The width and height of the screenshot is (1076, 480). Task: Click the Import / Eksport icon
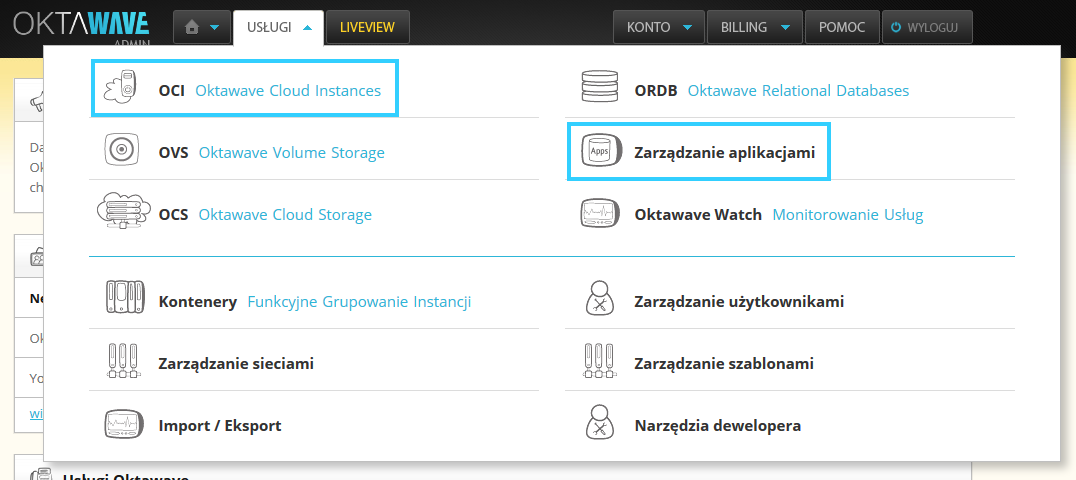125,423
